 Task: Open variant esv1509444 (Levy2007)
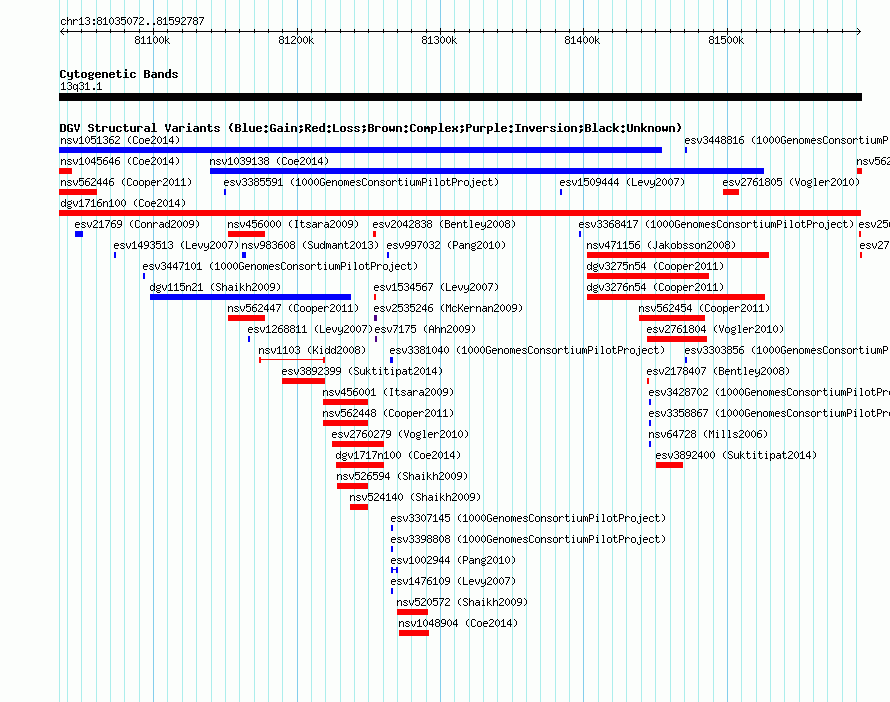pyautogui.click(x=622, y=182)
